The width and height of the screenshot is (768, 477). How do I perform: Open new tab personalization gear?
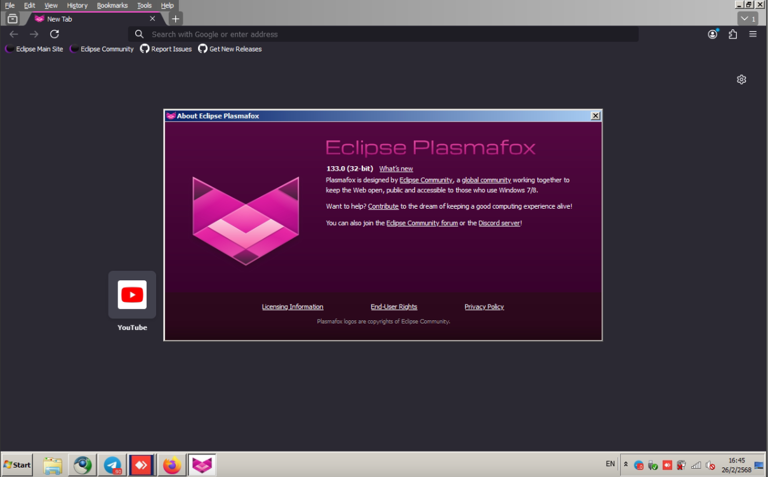point(742,79)
